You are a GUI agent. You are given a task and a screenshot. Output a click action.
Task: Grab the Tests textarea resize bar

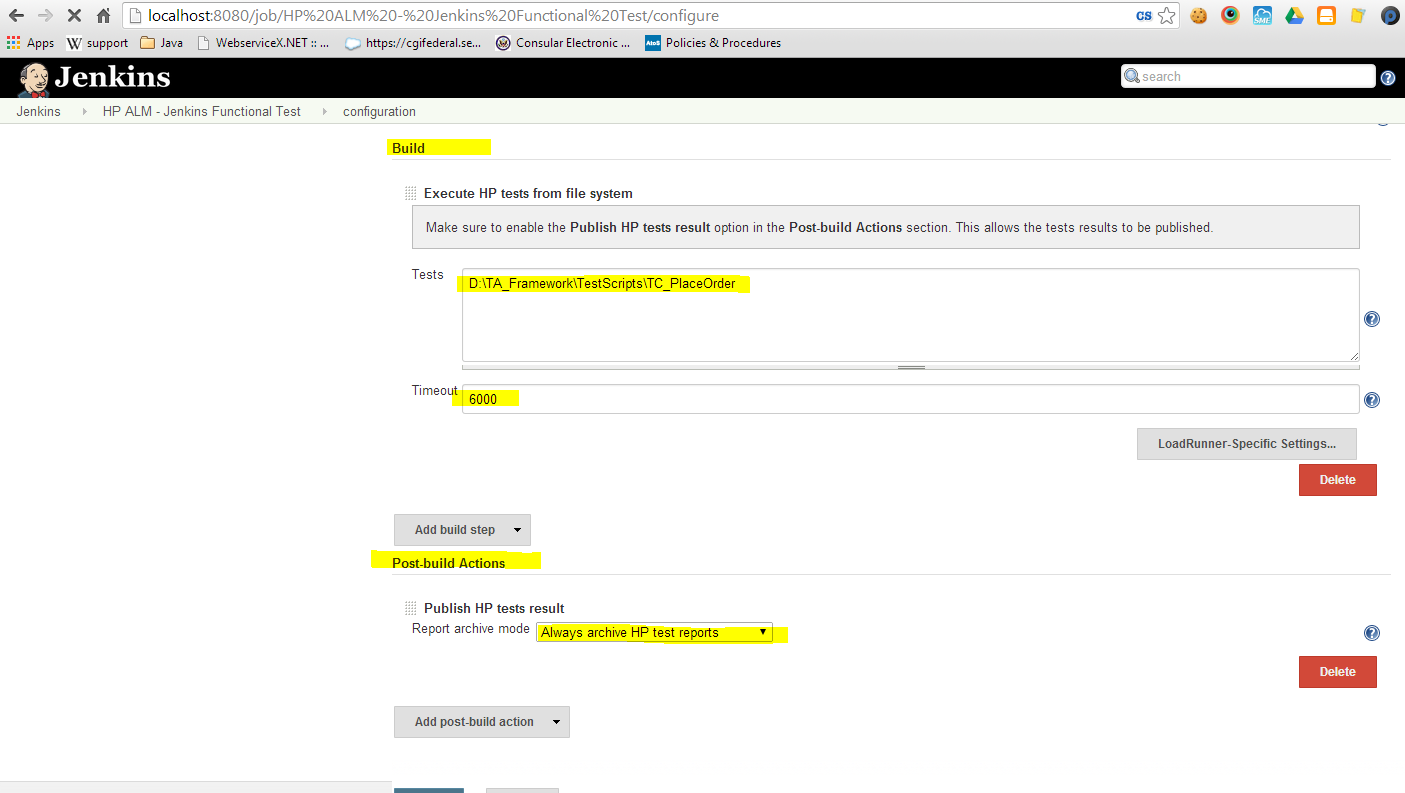pos(911,367)
